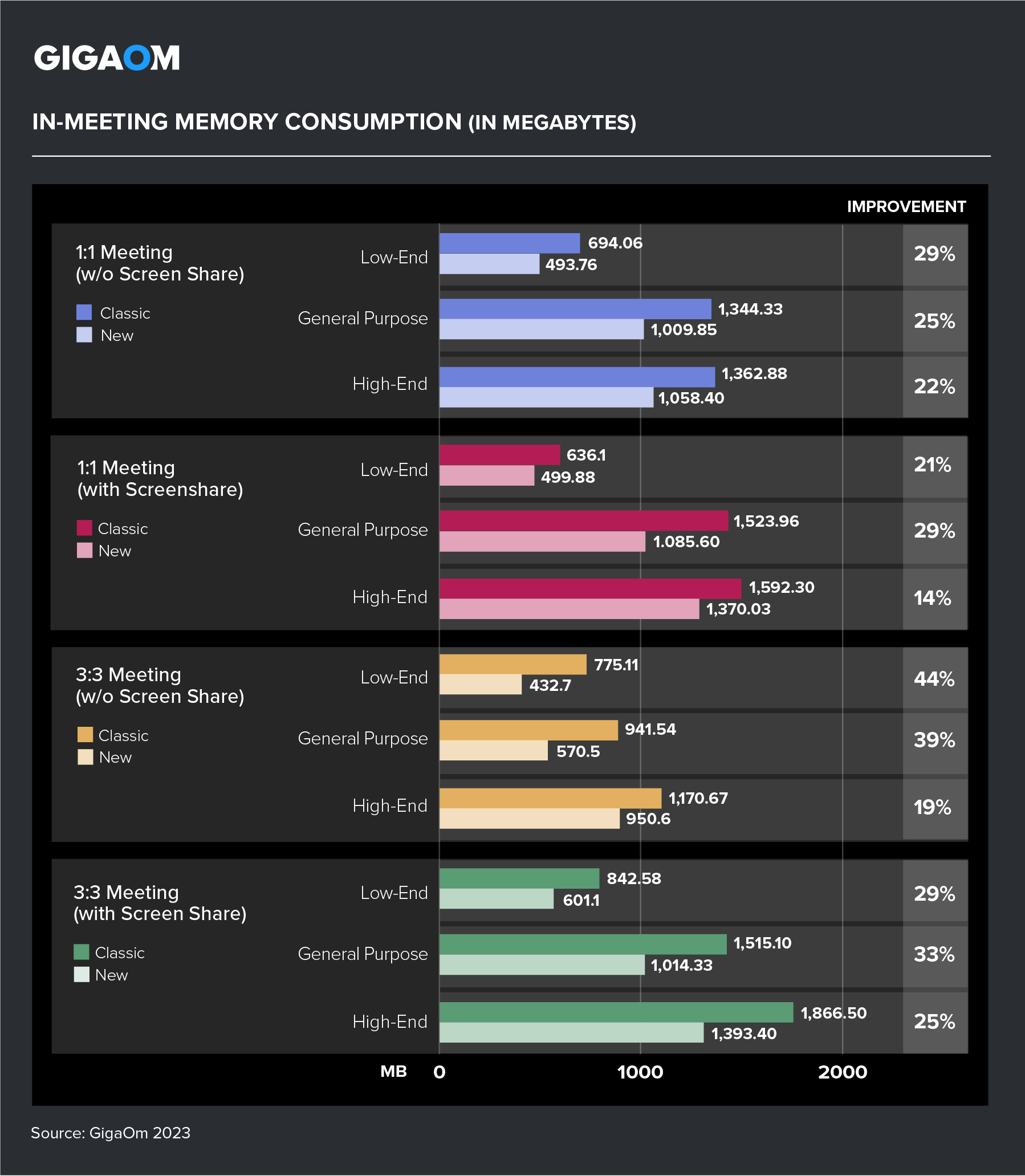Click the Improvement column header

coord(906,206)
